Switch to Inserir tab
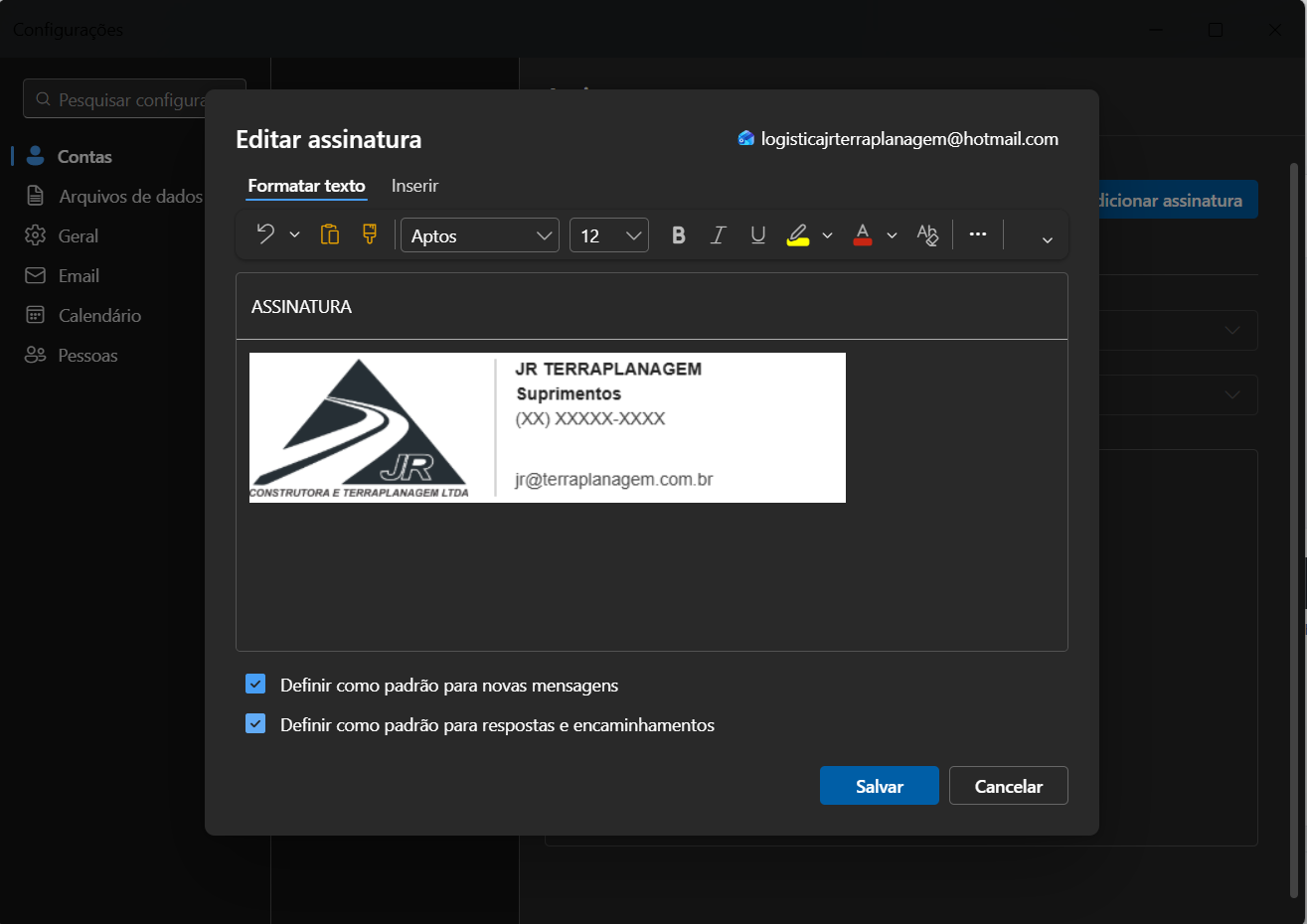This screenshot has width=1307, height=924. coord(414,186)
